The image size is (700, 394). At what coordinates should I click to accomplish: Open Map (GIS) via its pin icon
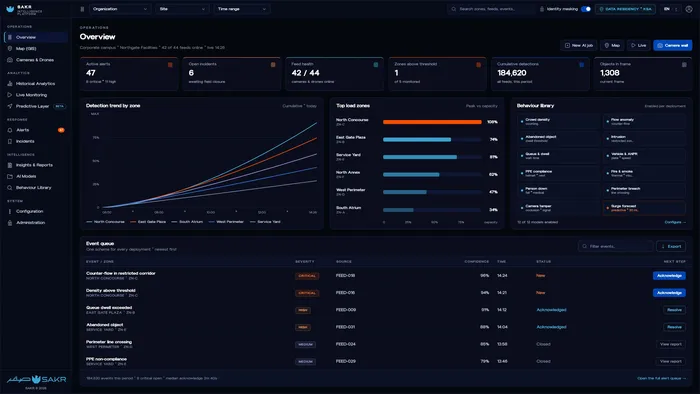click(10, 49)
